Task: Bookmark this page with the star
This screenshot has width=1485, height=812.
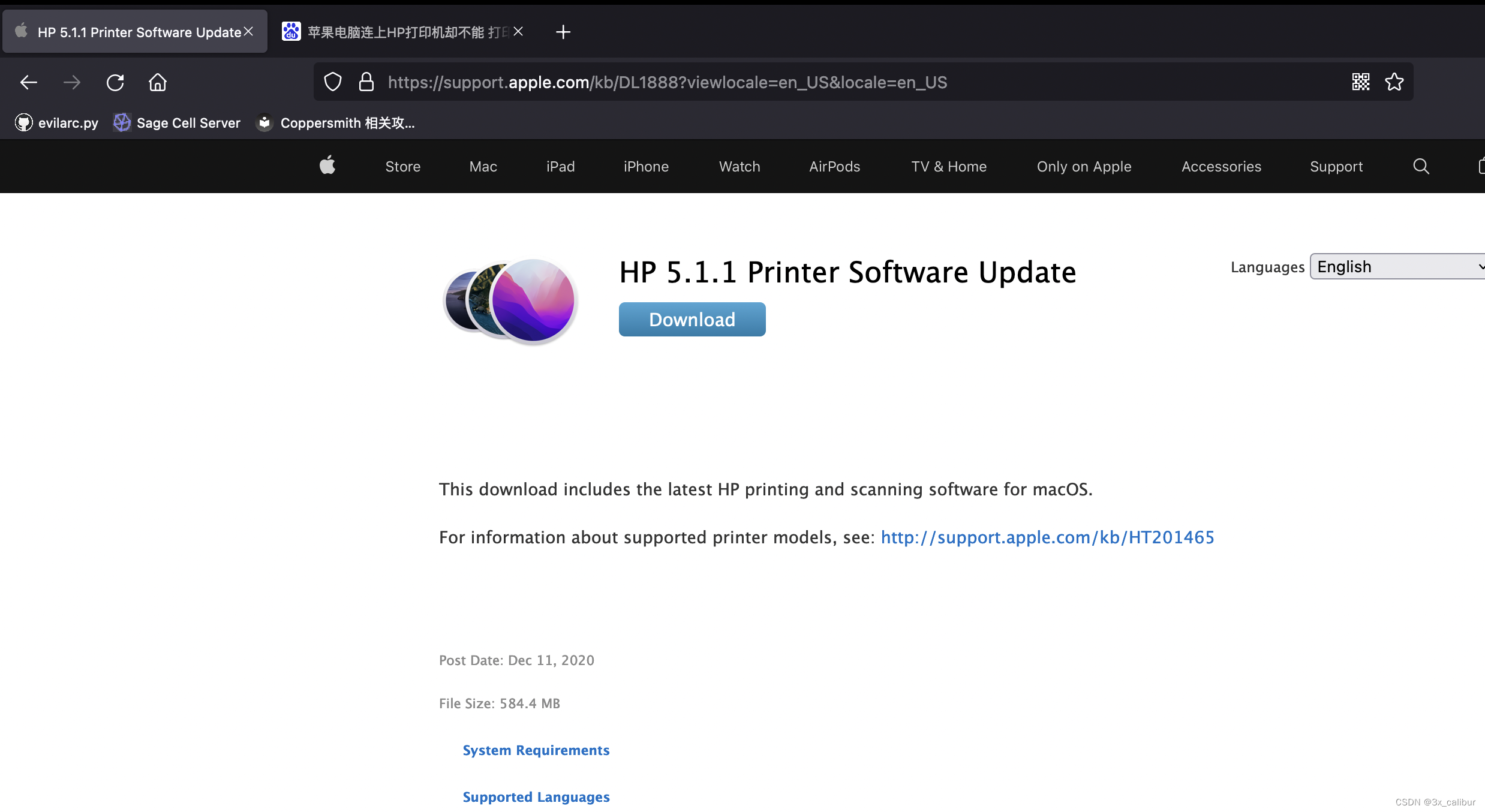Action: tap(1394, 82)
